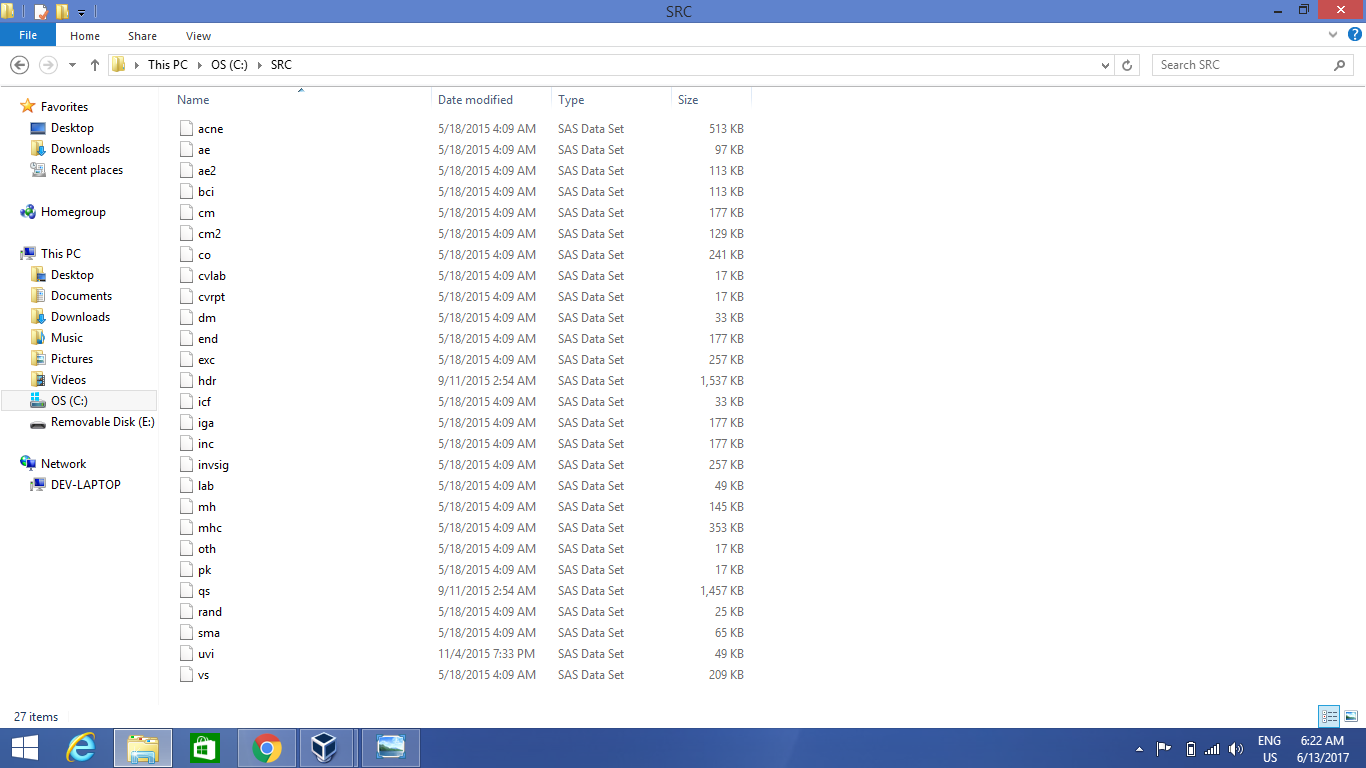This screenshot has height=768, width=1366.
Task: Open the address bar history dropdown
Action: coord(1105,65)
